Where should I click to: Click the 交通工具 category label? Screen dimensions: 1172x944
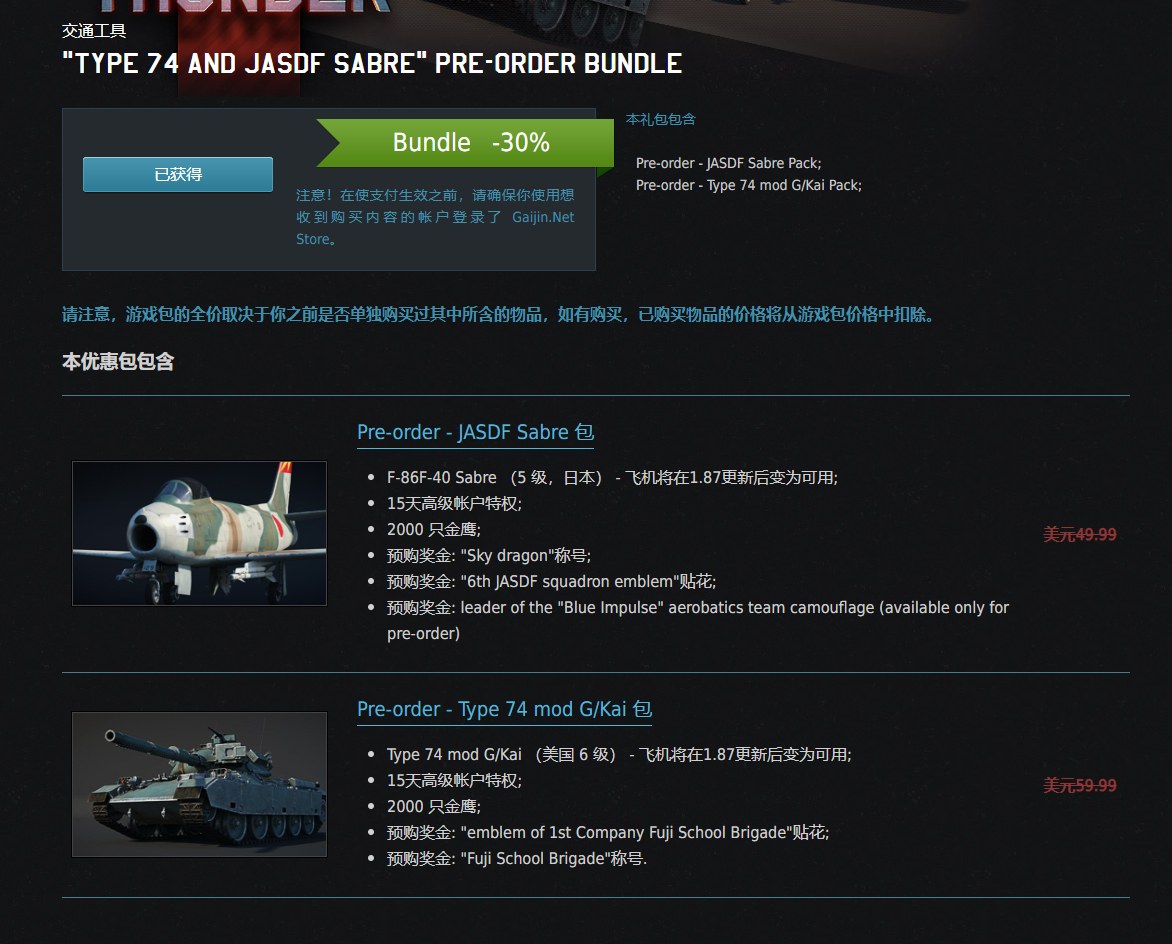point(94,31)
